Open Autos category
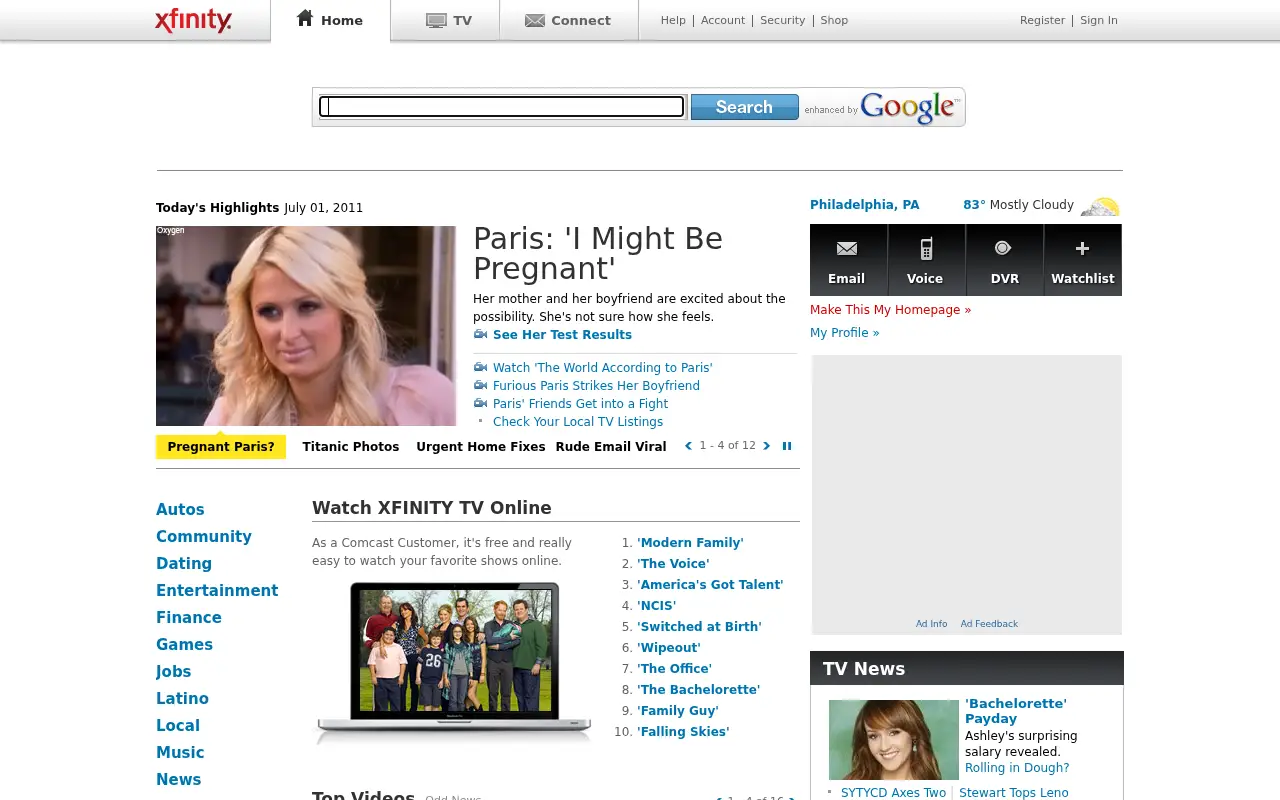Viewport: 1280px width, 800px height. [180, 510]
